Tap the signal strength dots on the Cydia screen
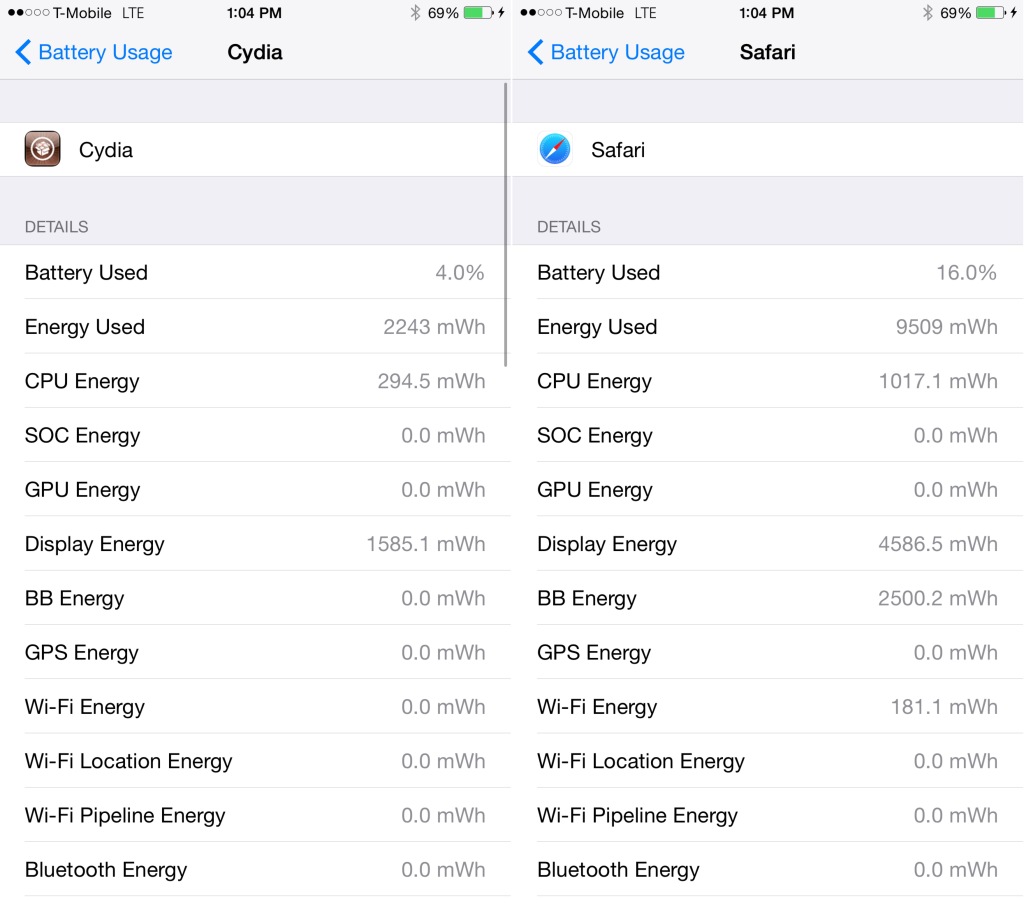This screenshot has width=1024, height=908. click(x=27, y=13)
